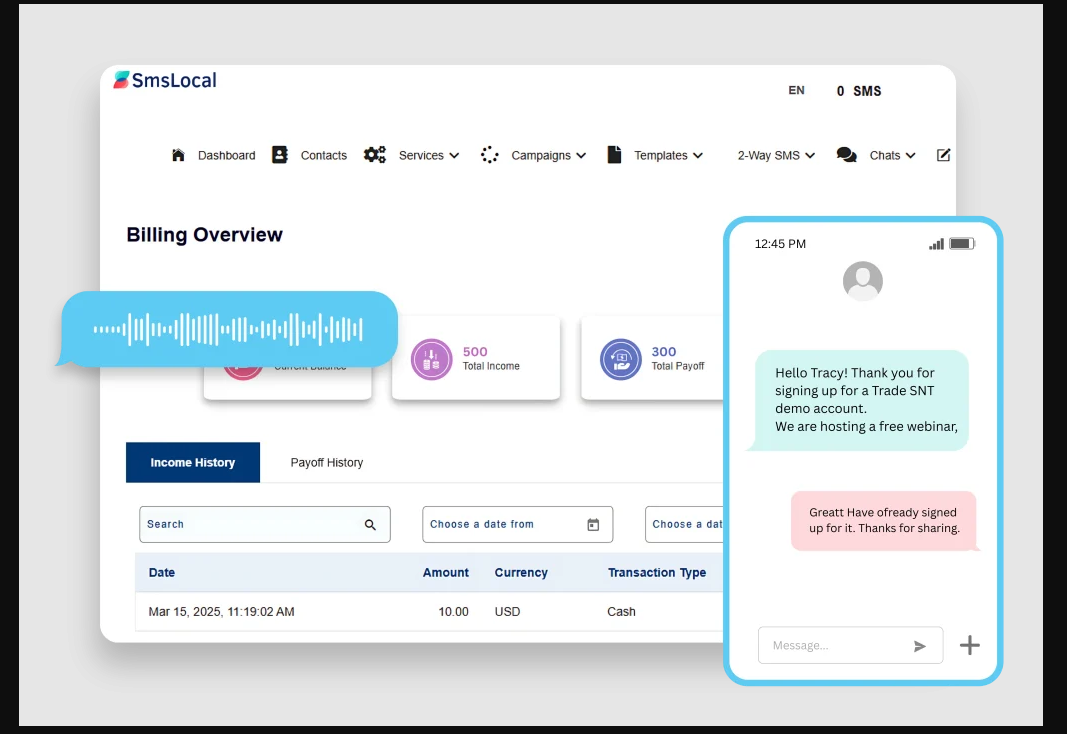
Task: Click the Total Payoff hand icon
Action: 621,359
